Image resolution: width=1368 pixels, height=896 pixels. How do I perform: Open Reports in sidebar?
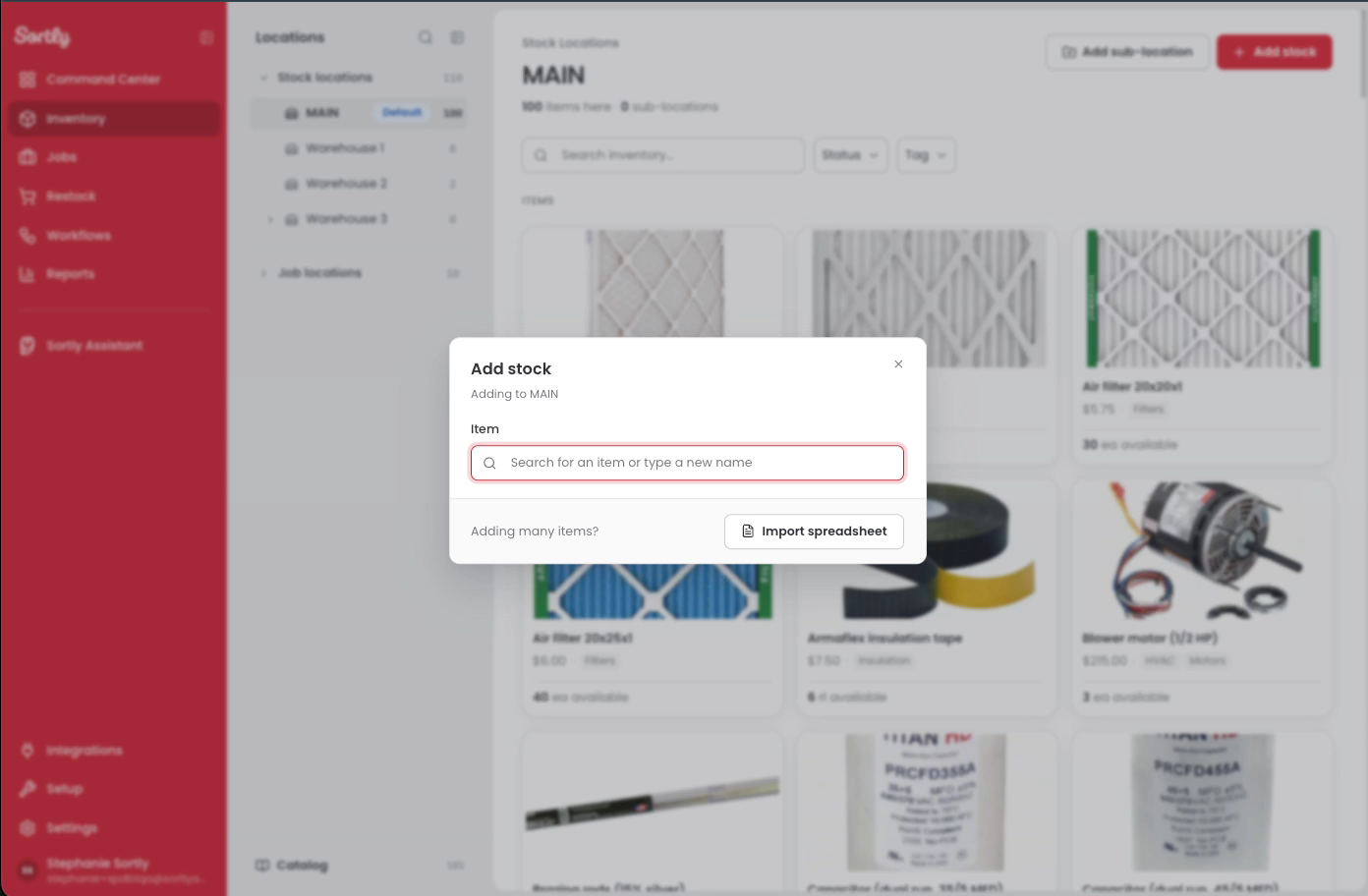pos(114,274)
